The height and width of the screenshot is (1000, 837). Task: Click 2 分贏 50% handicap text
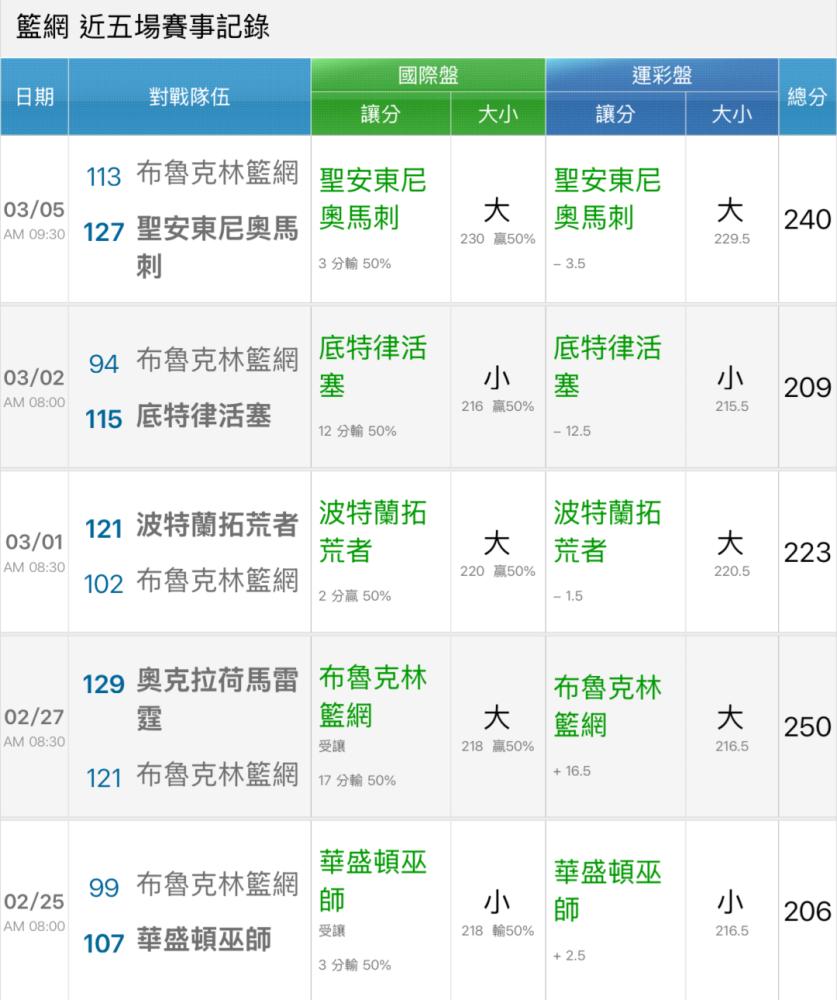pos(355,596)
